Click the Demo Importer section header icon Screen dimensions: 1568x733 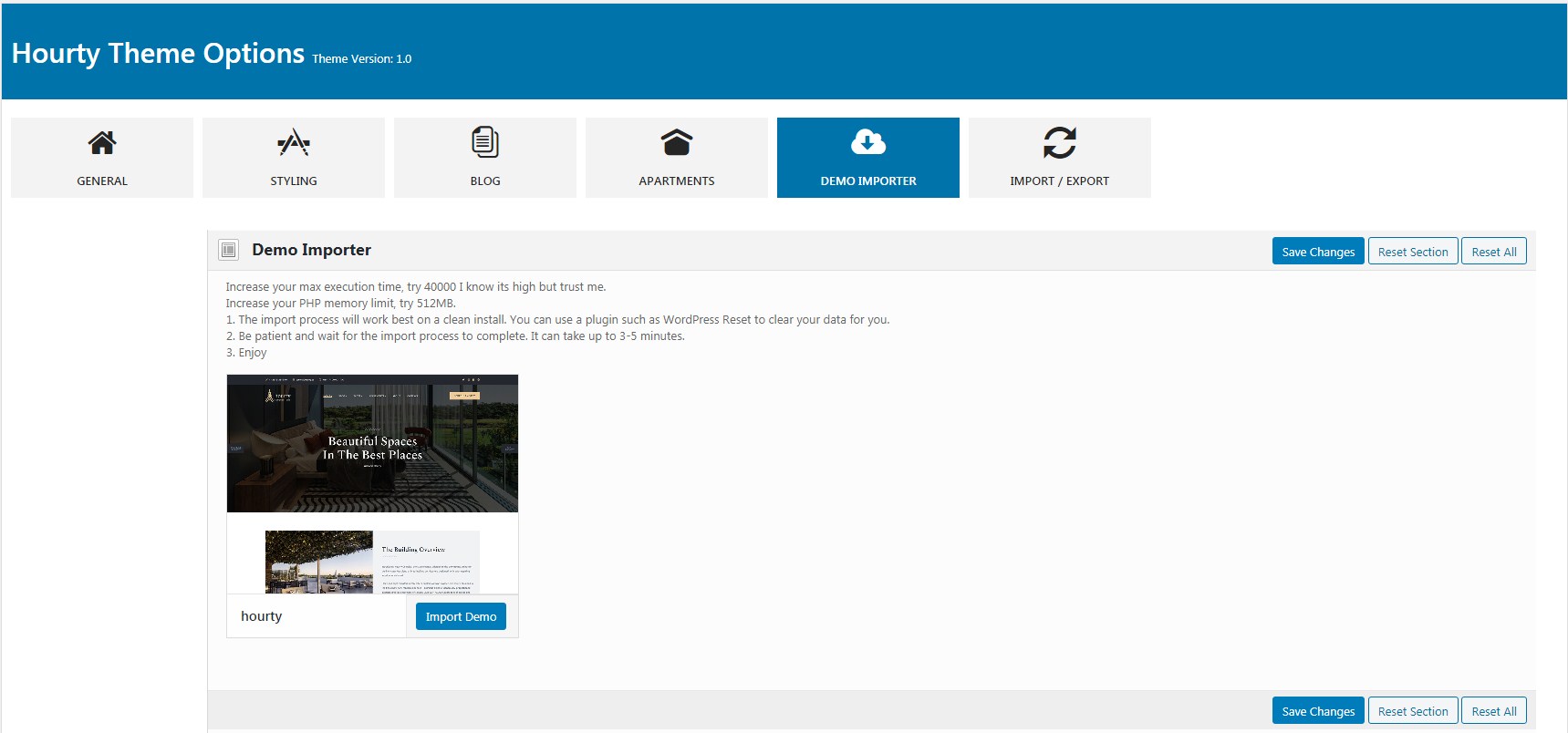[229, 250]
